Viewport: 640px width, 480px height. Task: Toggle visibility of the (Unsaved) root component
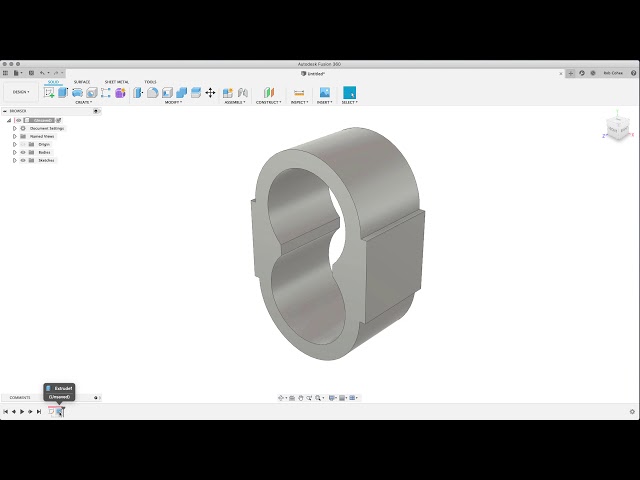tap(18, 120)
